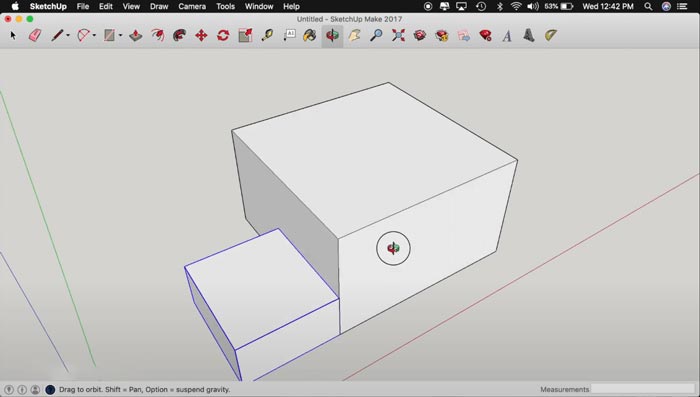Select the Text label tool
Viewport: 700px width, 397px height.
click(289, 35)
